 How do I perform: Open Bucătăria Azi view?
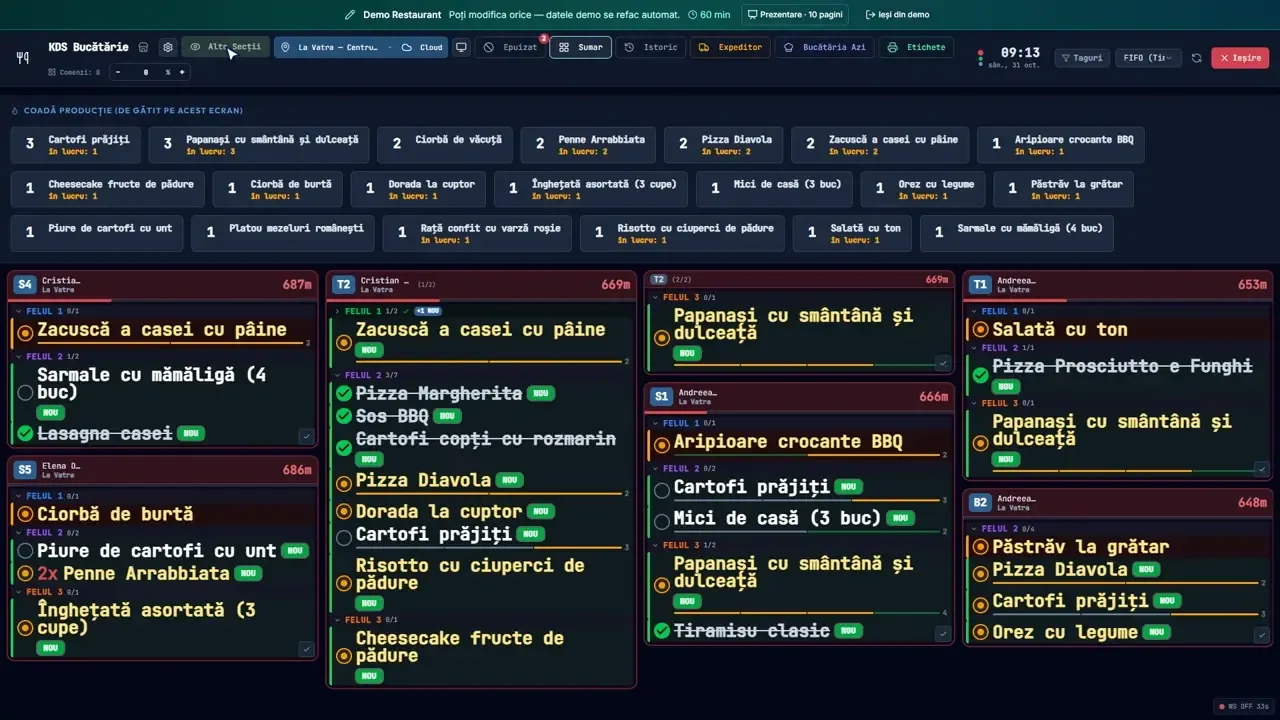(825, 47)
